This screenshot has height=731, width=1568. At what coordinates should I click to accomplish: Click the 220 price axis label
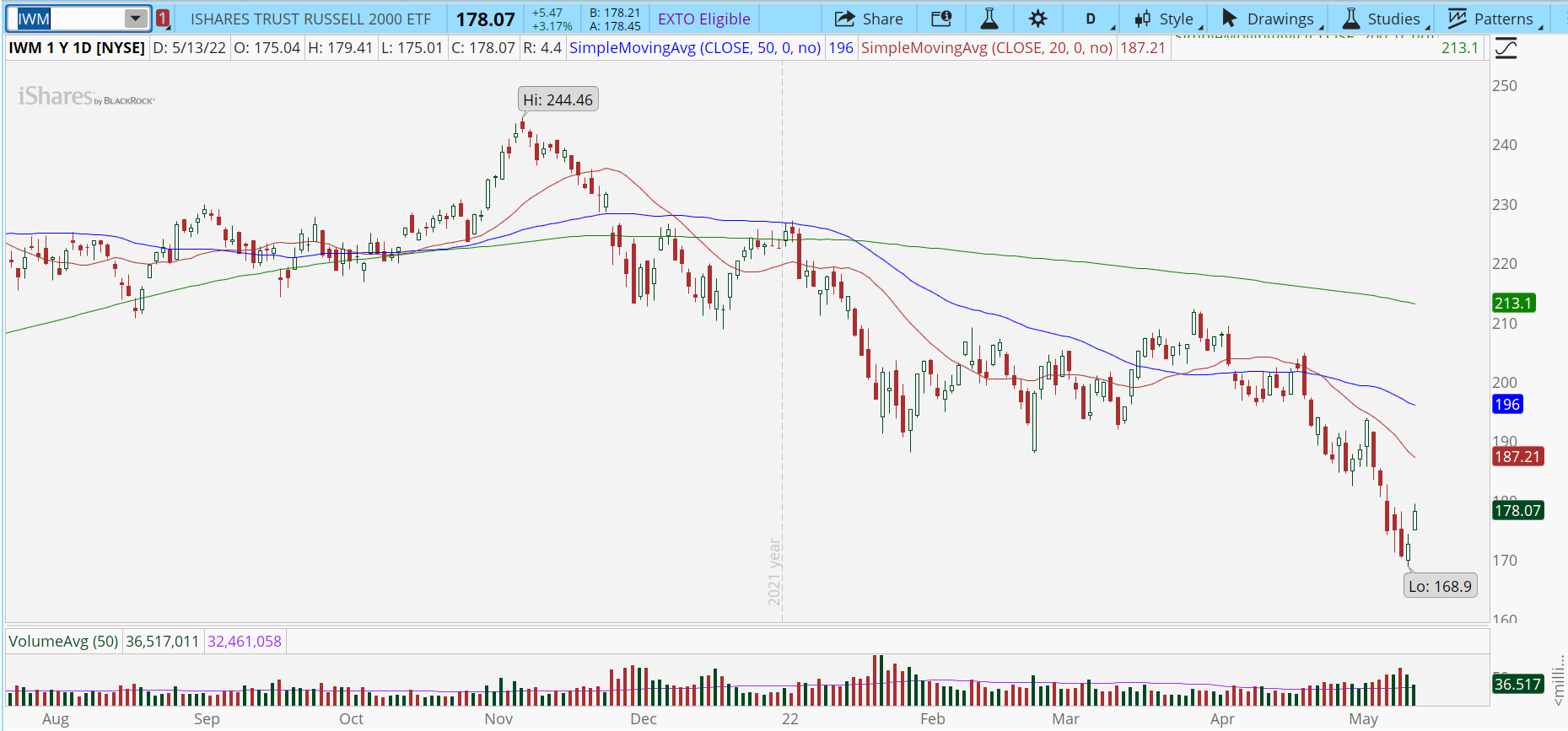[1505, 263]
